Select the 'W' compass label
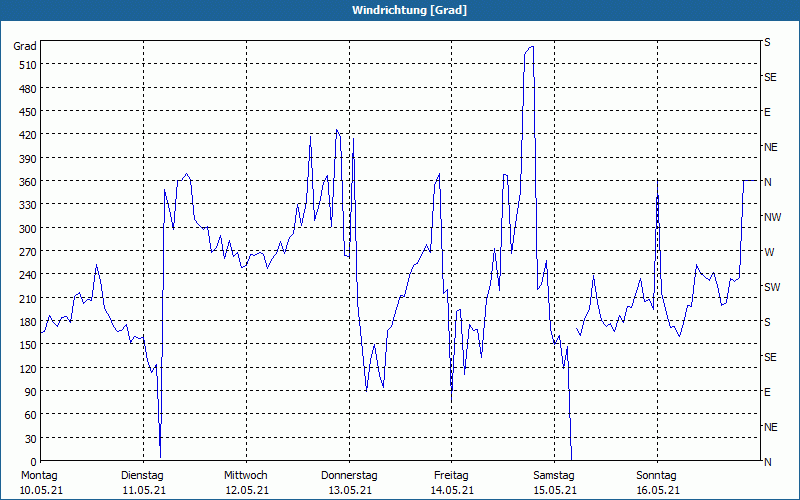The width and height of the screenshot is (800, 500). point(768,252)
